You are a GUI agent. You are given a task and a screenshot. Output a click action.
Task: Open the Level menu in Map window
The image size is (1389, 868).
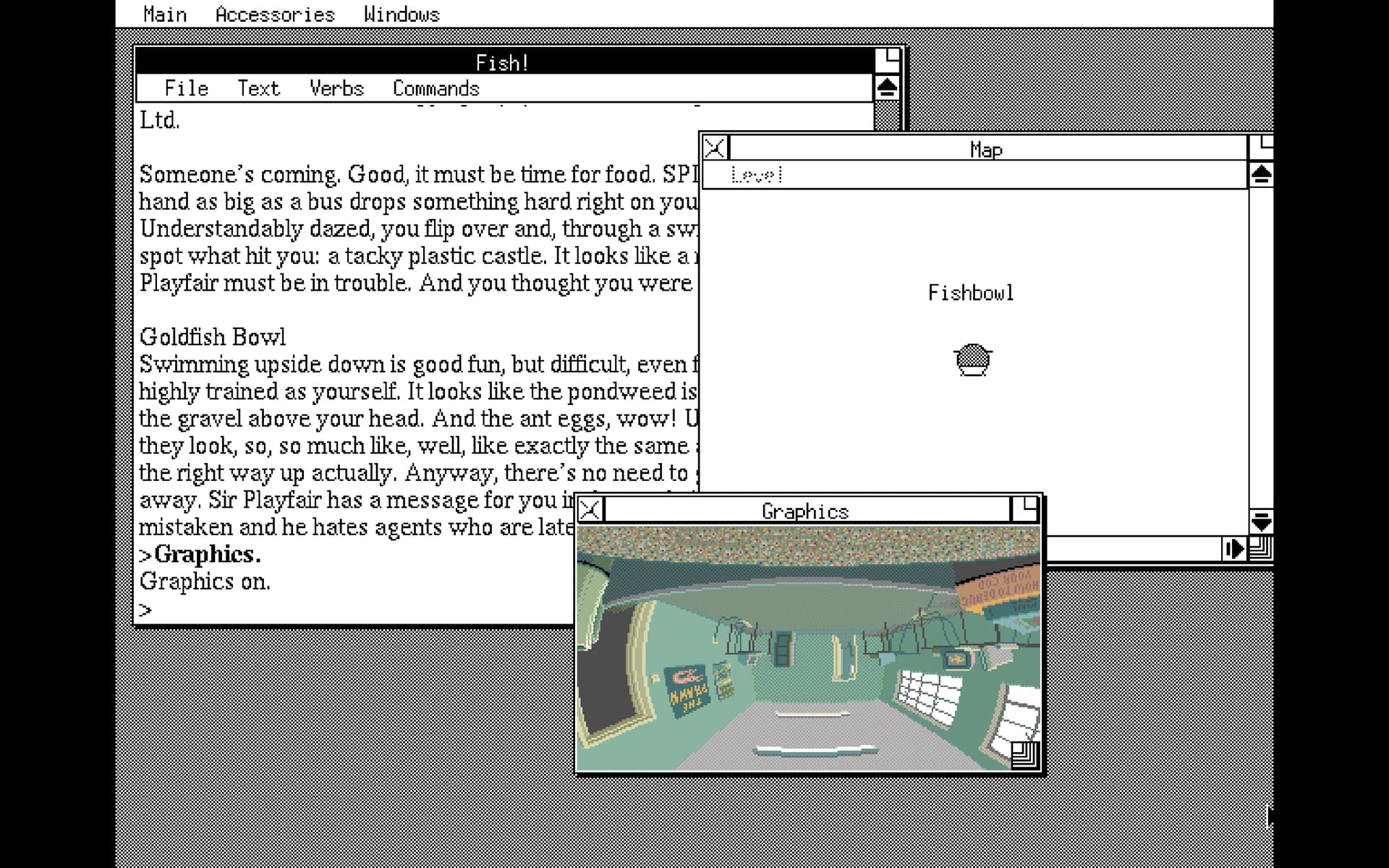(757, 175)
